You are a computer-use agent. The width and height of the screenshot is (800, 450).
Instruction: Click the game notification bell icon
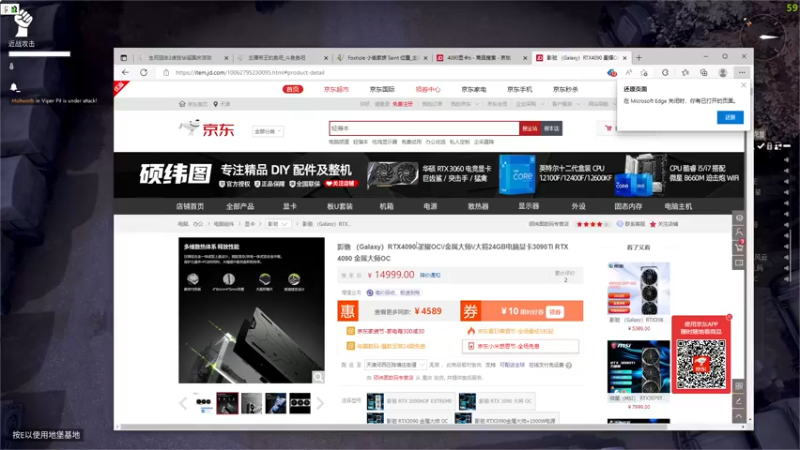click(14, 88)
